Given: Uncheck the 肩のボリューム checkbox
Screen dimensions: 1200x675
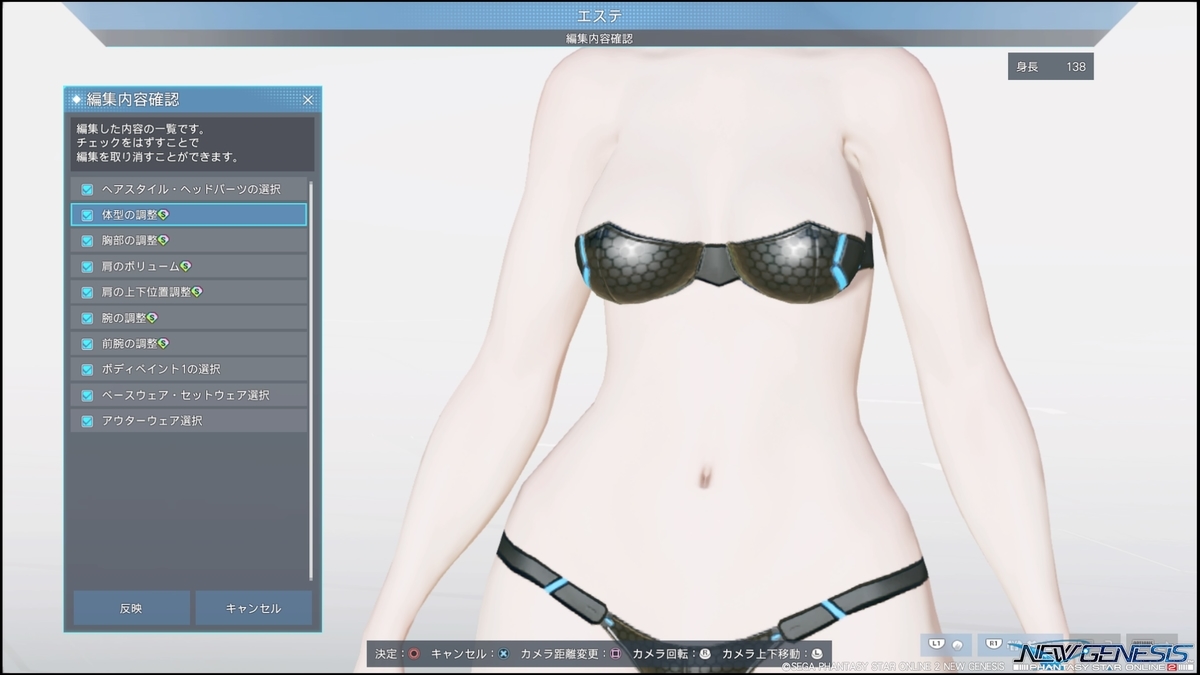Looking at the screenshot, I should pyautogui.click(x=88, y=266).
